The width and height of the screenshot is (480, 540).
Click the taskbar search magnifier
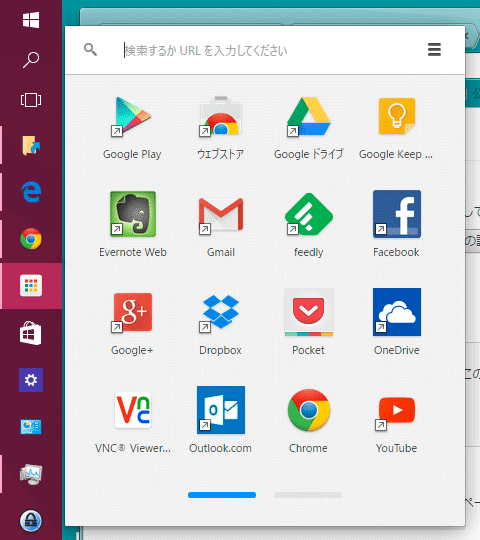[x=31, y=60]
